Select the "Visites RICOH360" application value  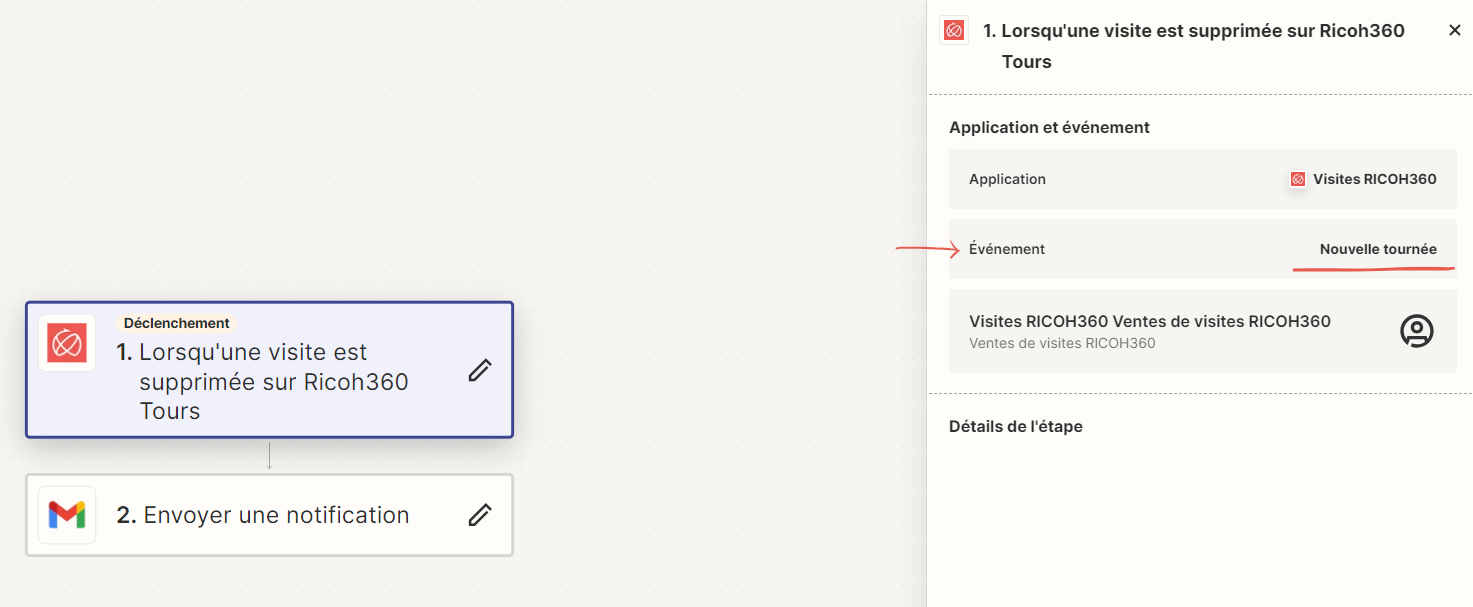point(1374,179)
